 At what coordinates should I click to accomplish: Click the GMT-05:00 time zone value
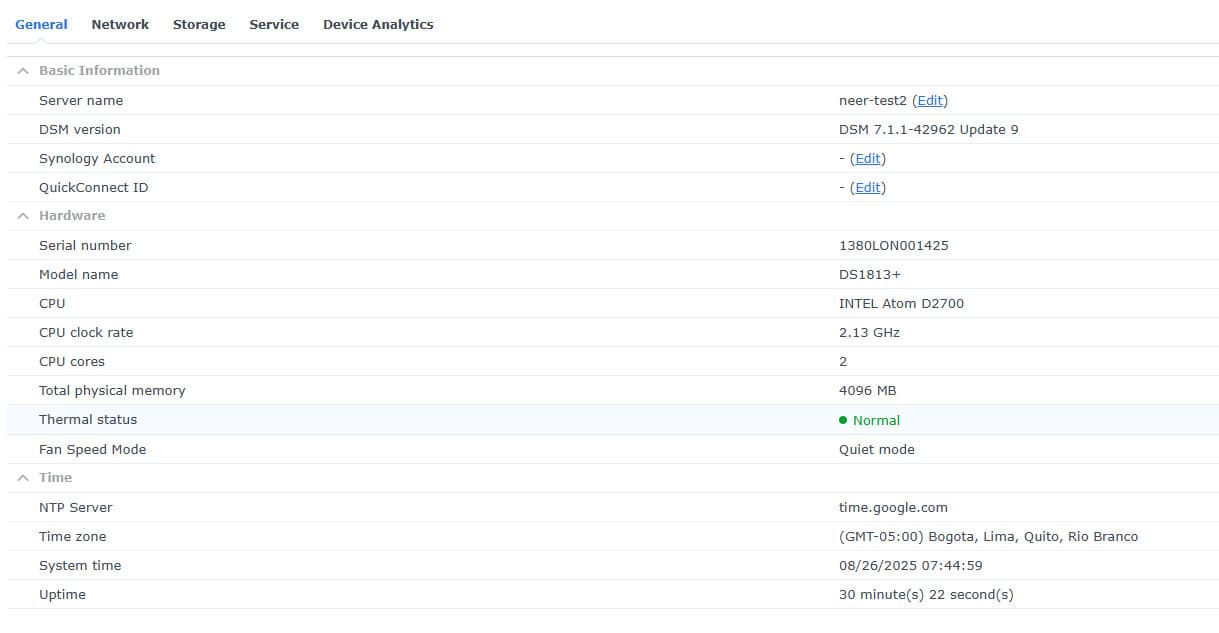click(x=988, y=536)
